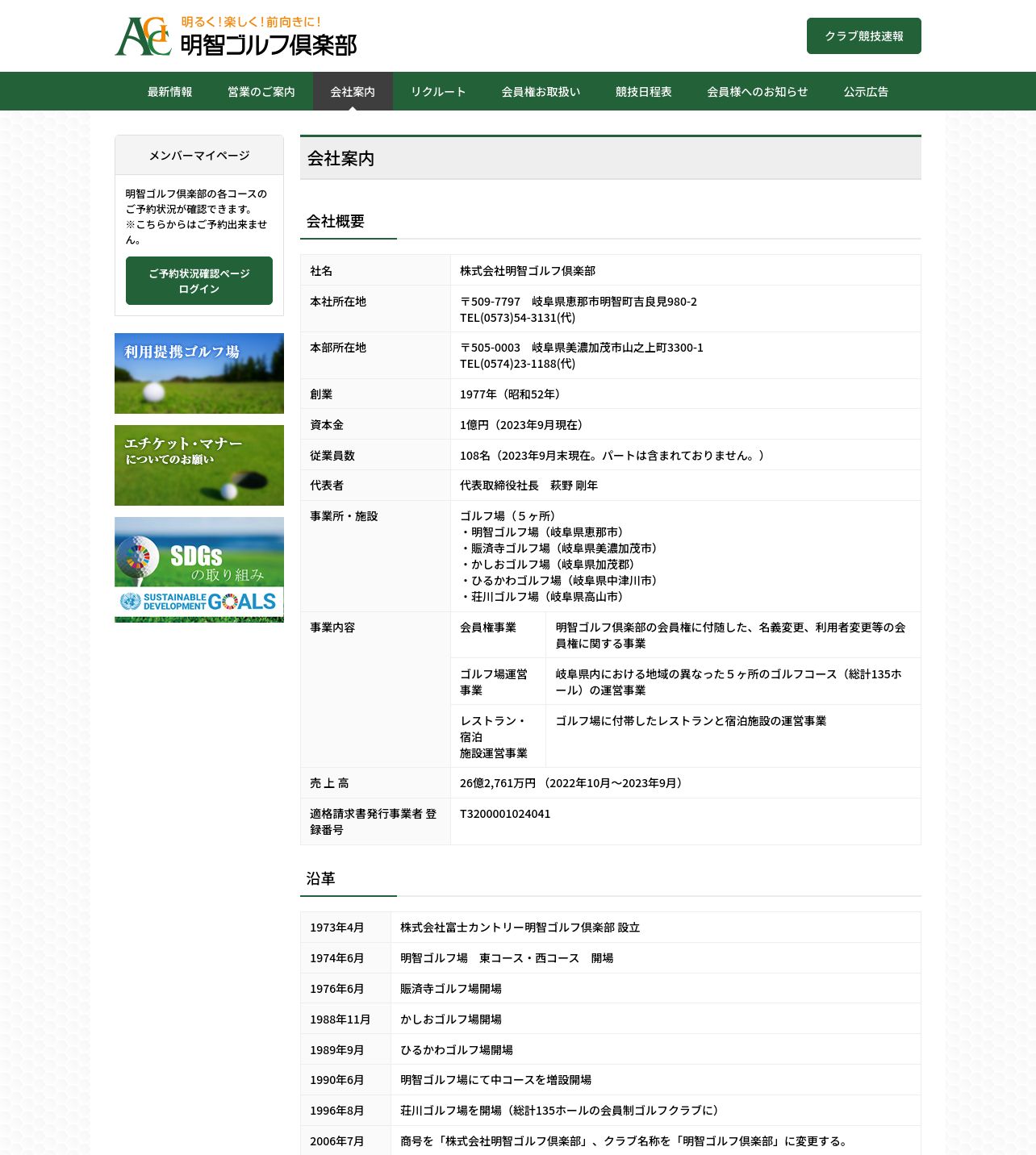Click the 荘川ゴルフ場（岐阜県高山市） list entry
The width and height of the screenshot is (1036, 1155).
click(545, 597)
